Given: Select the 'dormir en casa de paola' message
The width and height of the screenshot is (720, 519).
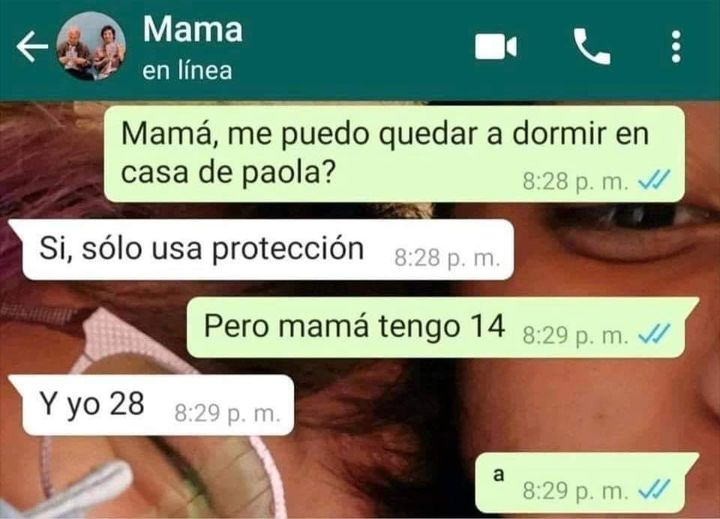Looking at the screenshot, I should pyautogui.click(x=394, y=154).
